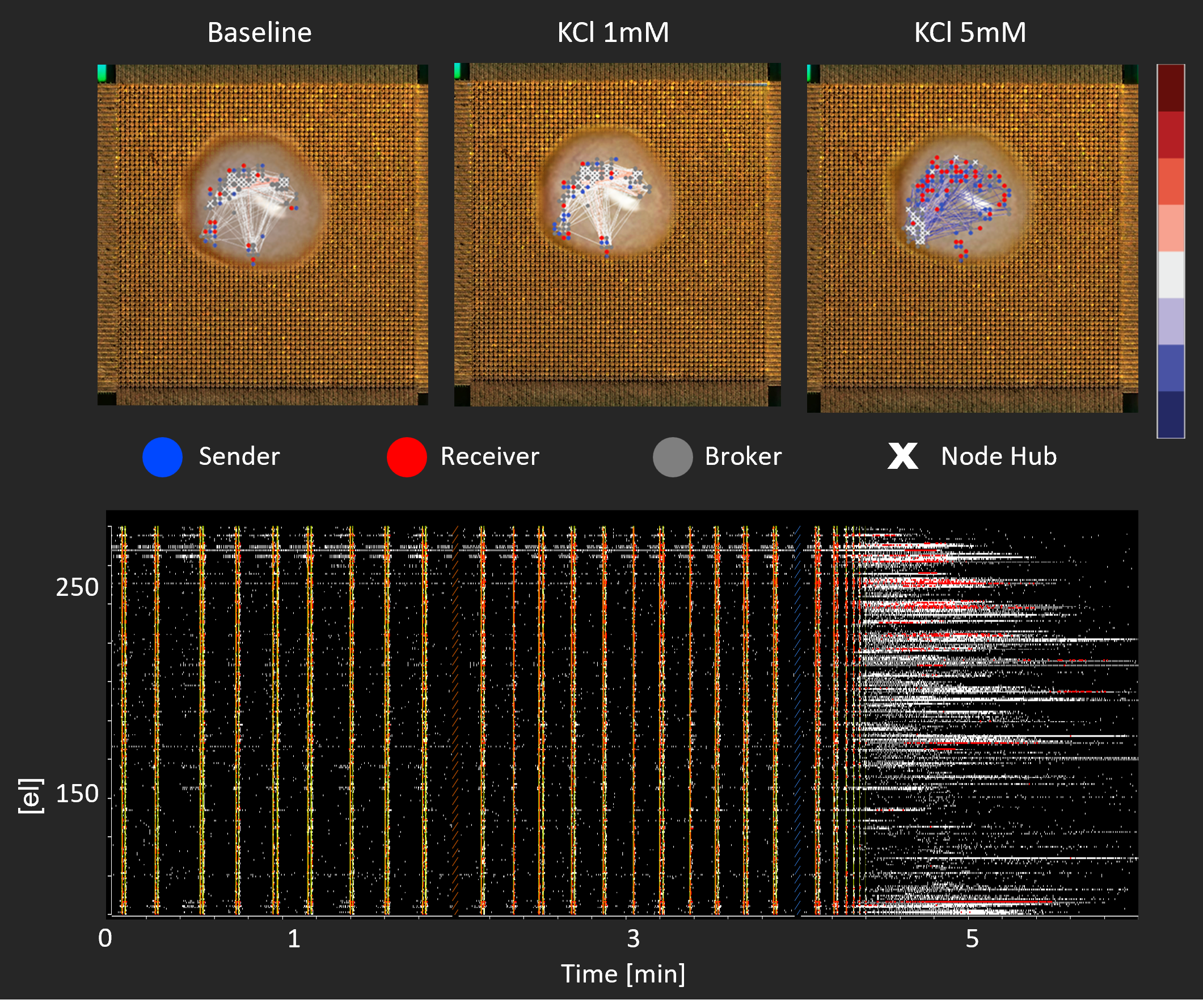The image size is (1203, 1008).
Task: Click the '150' y-axis tick label
Action: [77, 795]
